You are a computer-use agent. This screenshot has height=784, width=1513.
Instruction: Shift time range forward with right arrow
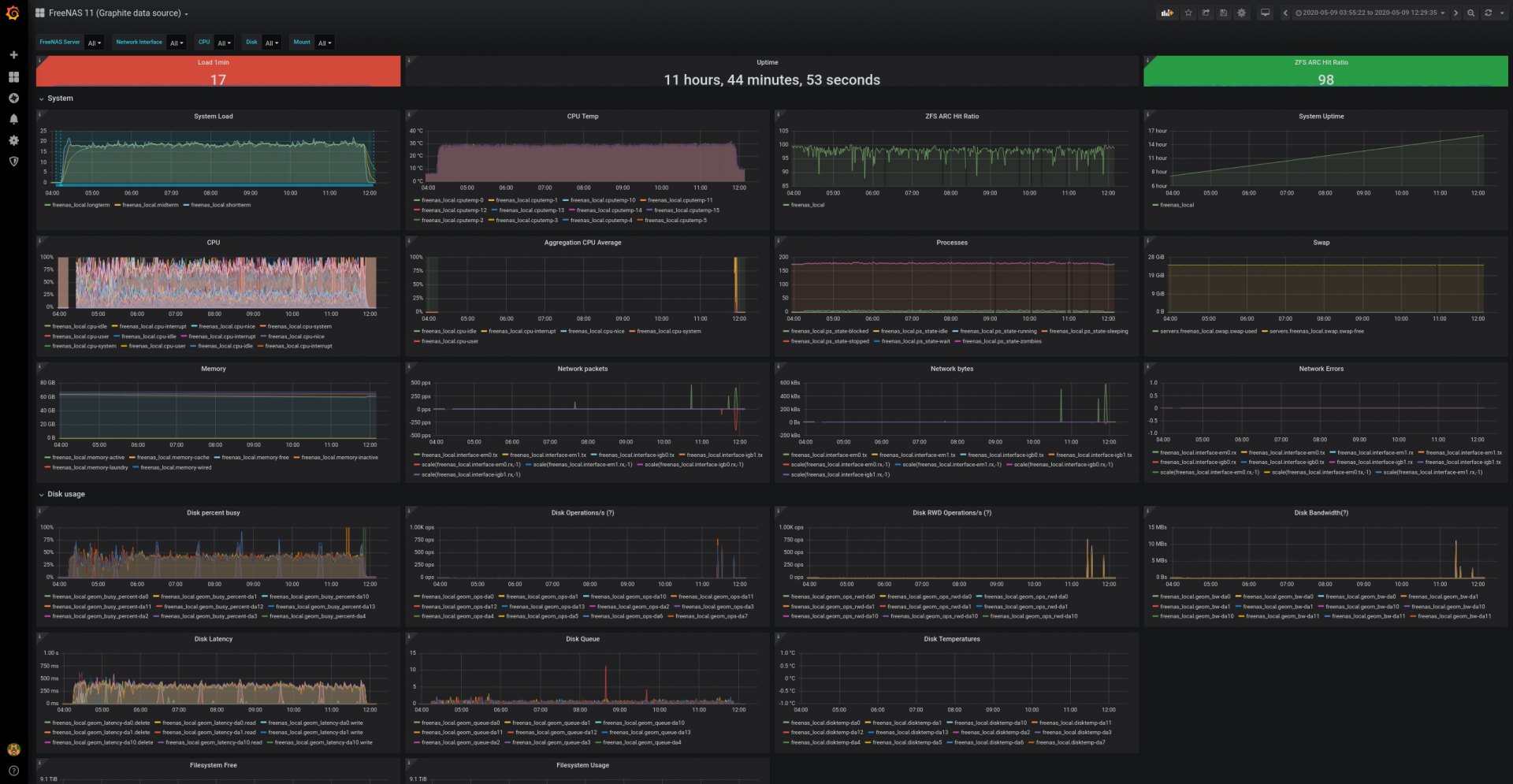1455,13
